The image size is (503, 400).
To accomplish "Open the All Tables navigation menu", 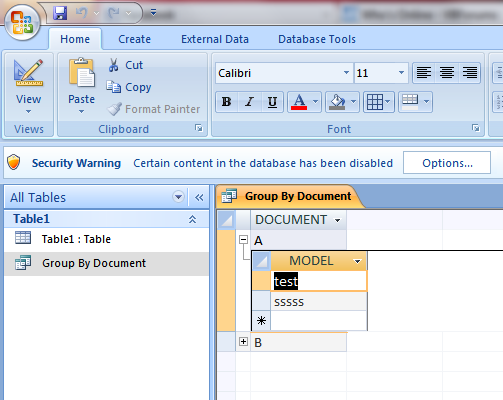I will pyautogui.click(x=178, y=197).
